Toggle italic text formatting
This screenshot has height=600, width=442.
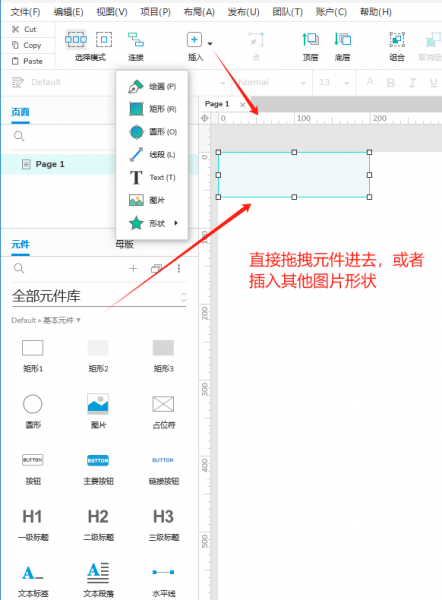click(x=413, y=82)
